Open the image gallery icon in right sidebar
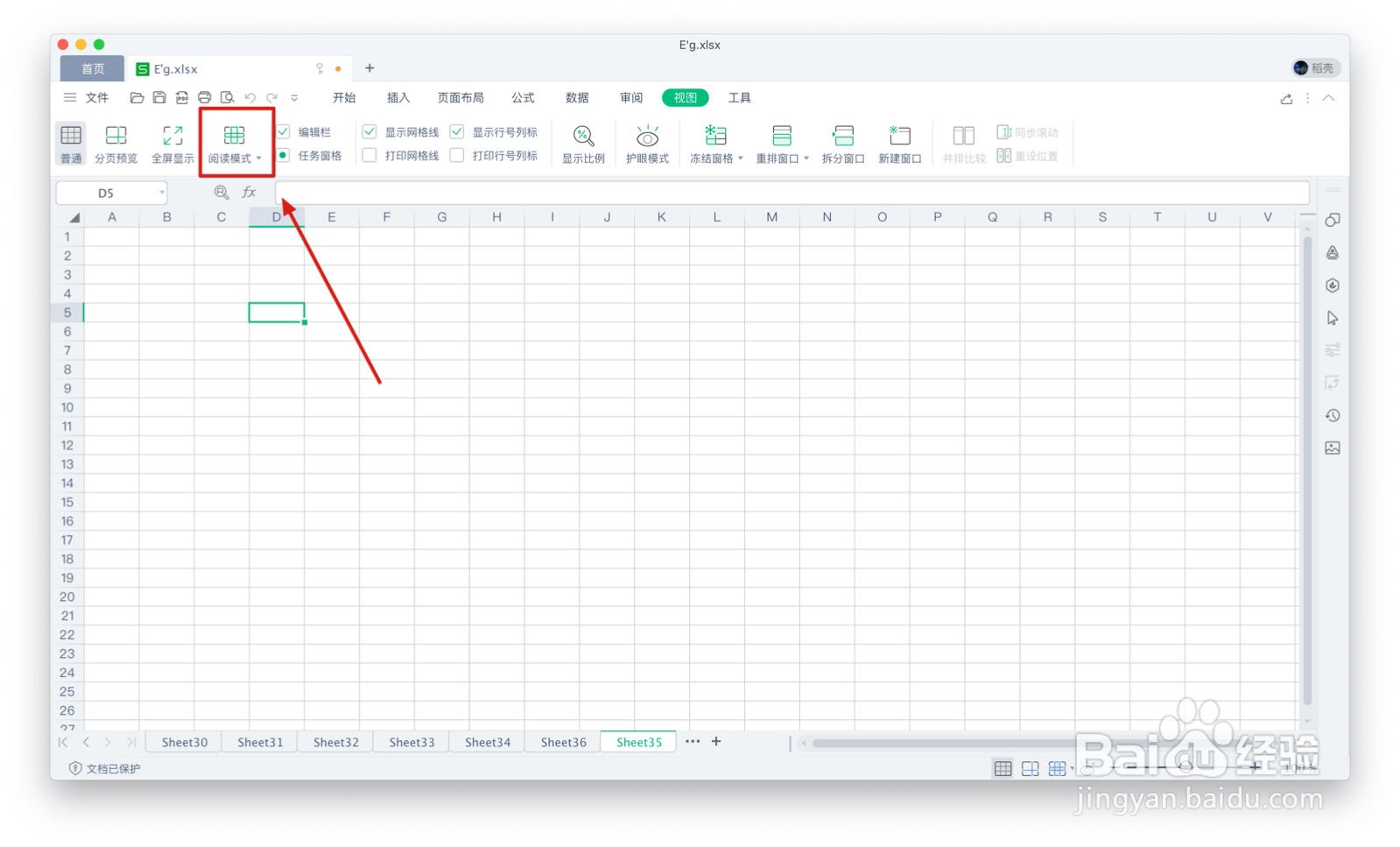 point(1333,448)
